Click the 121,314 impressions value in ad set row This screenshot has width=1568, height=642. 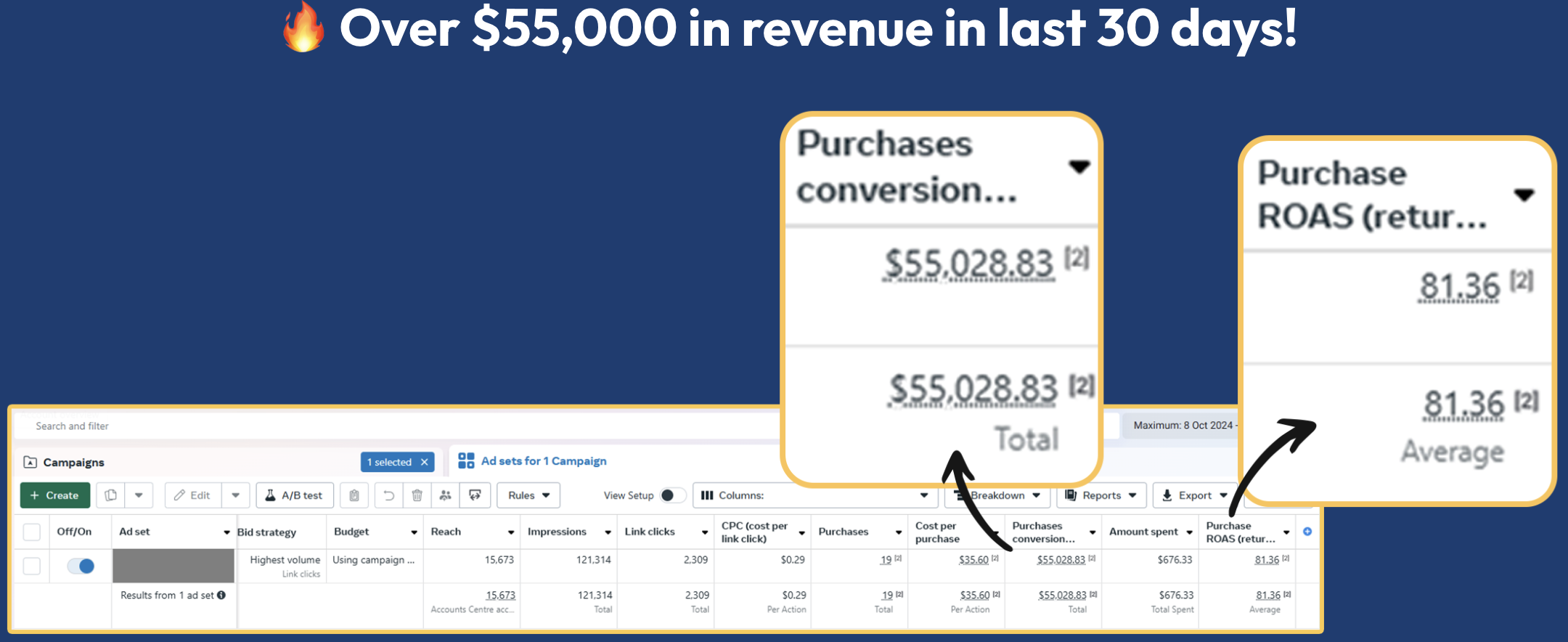click(593, 560)
